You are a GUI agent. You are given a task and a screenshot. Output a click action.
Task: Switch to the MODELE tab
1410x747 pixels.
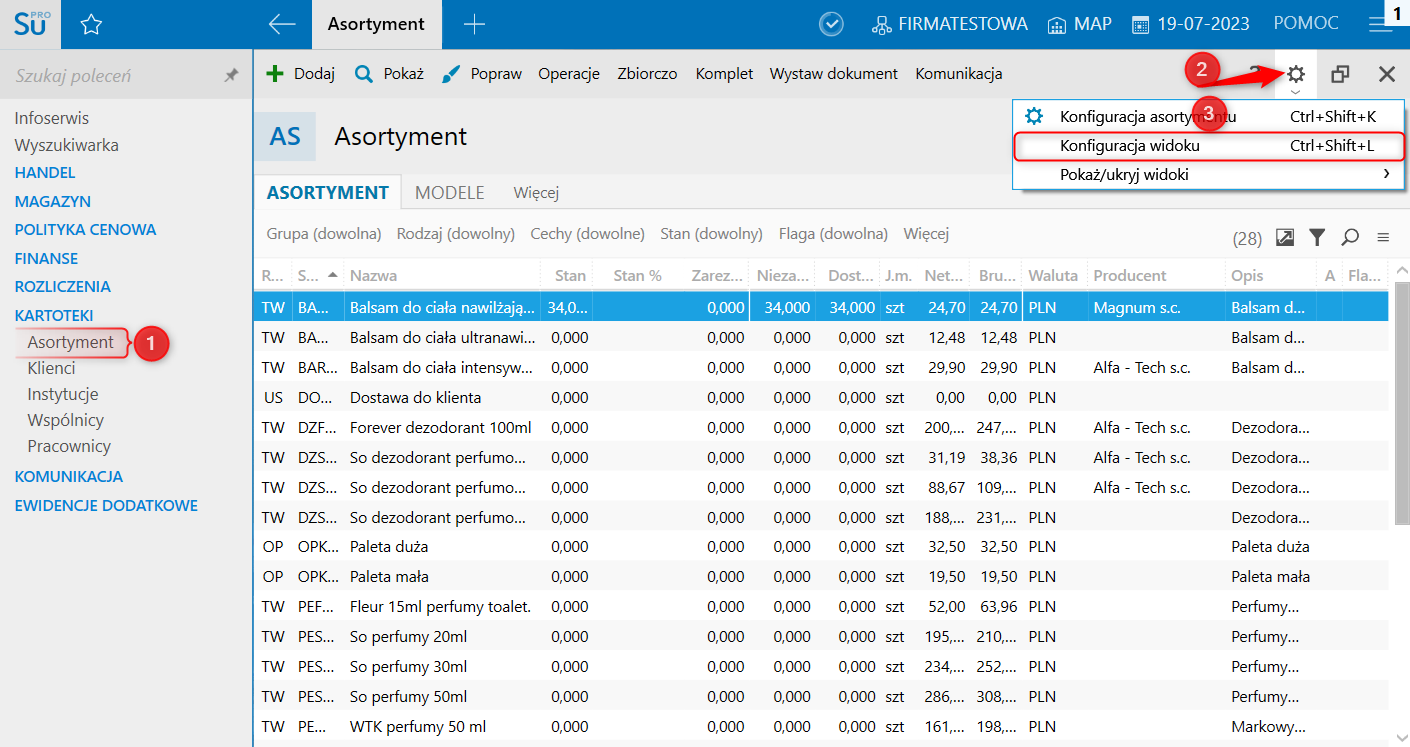click(449, 192)
